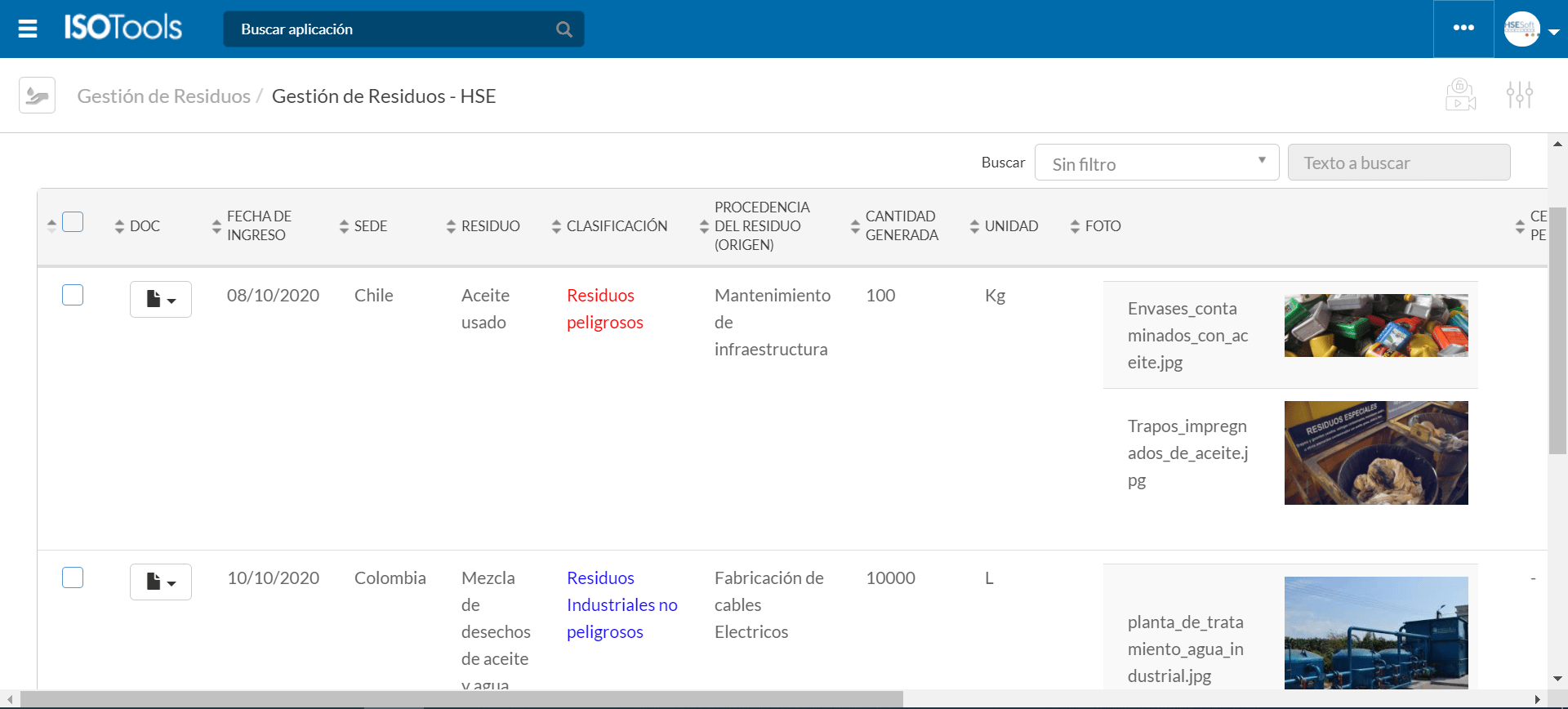Image resolution: width=1568 pixels, height=709 pixels.
Task: Click Mantenimiento de infraestructura cell
Action: (x=773, y=322)
